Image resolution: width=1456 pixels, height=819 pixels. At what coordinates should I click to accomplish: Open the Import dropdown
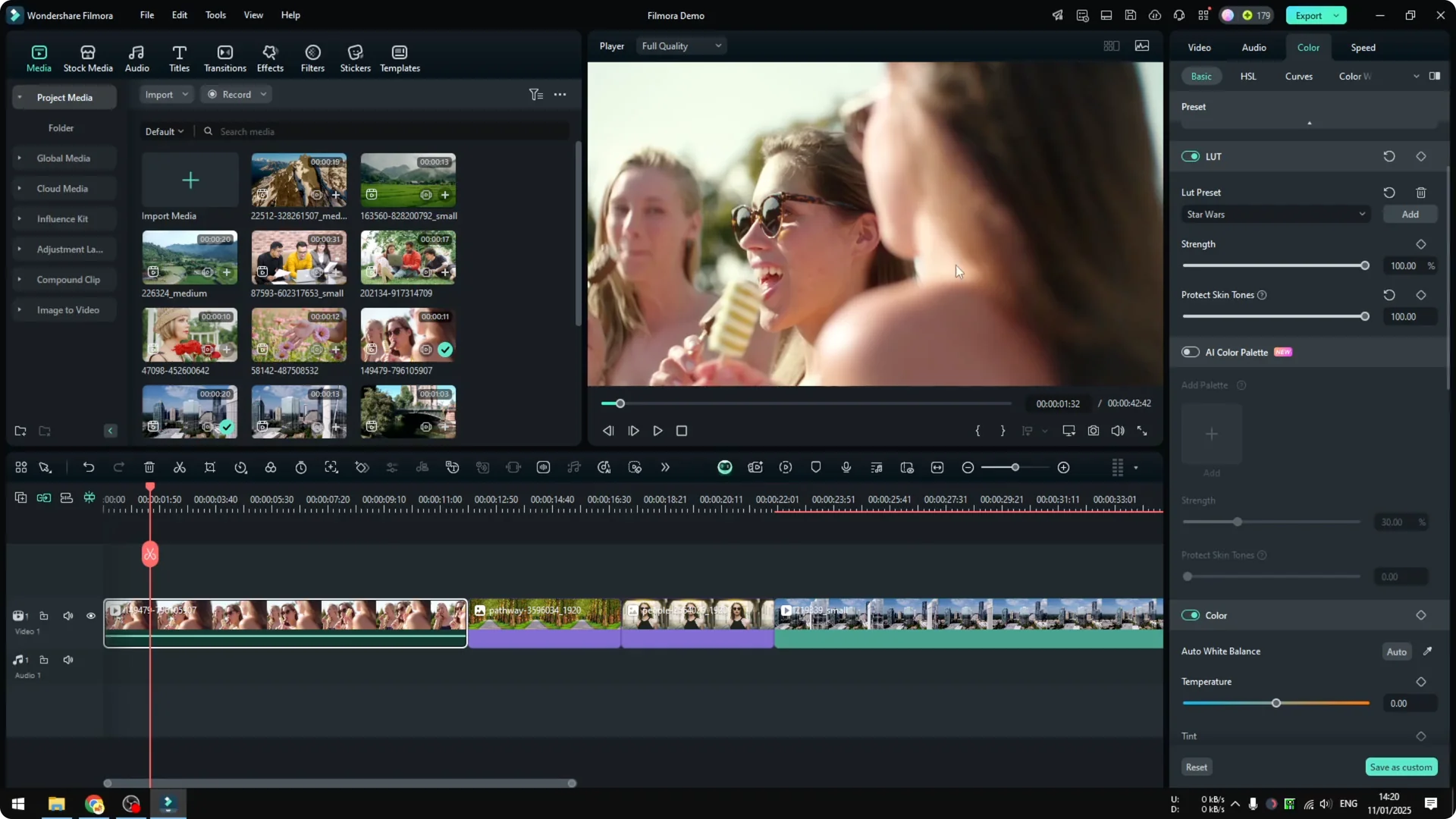[166, 95]
